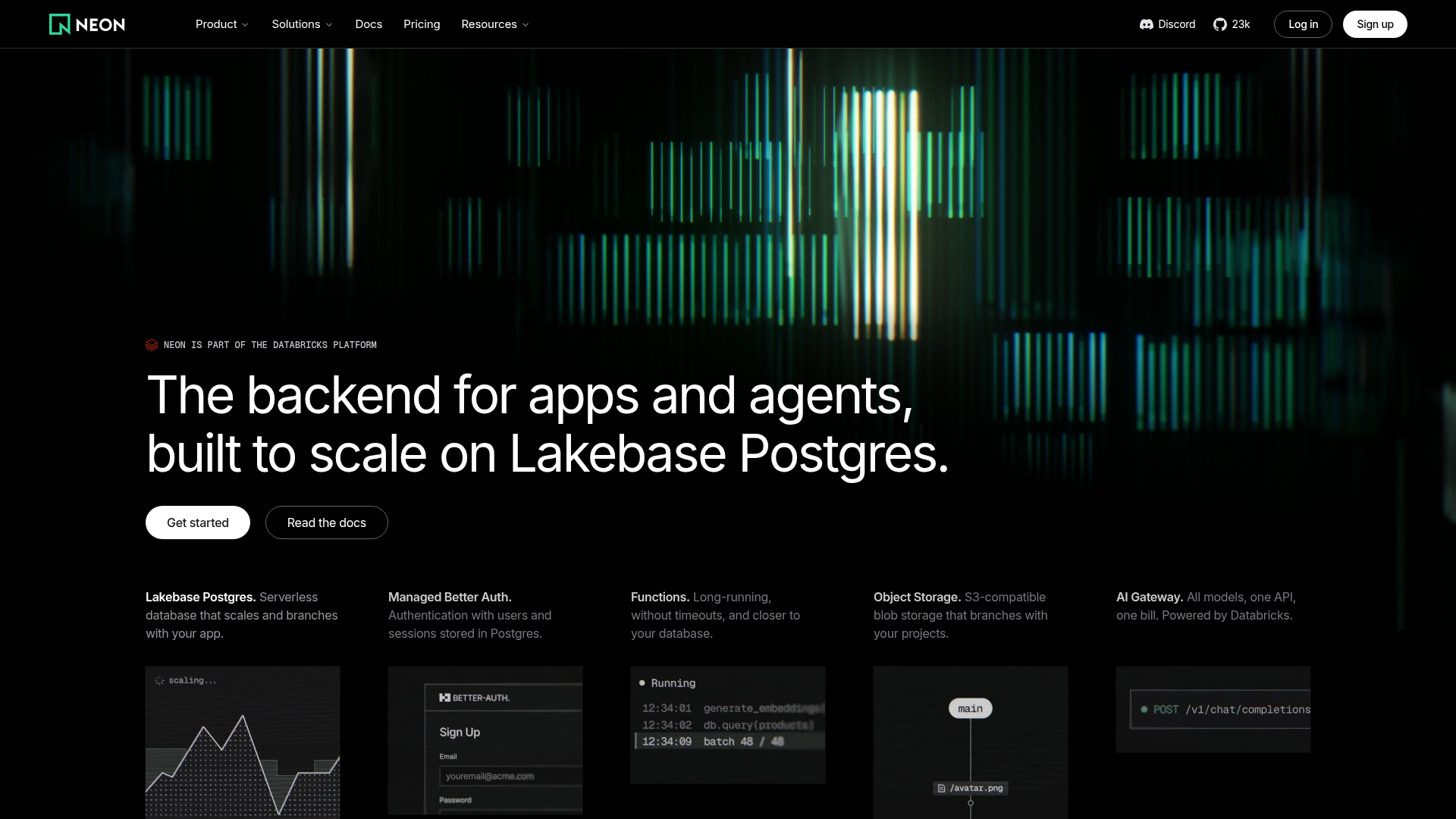The height and width of the screenshot is (819, 1456).
Task: Open the Docs nav item
Action: [x=369, y=24]
